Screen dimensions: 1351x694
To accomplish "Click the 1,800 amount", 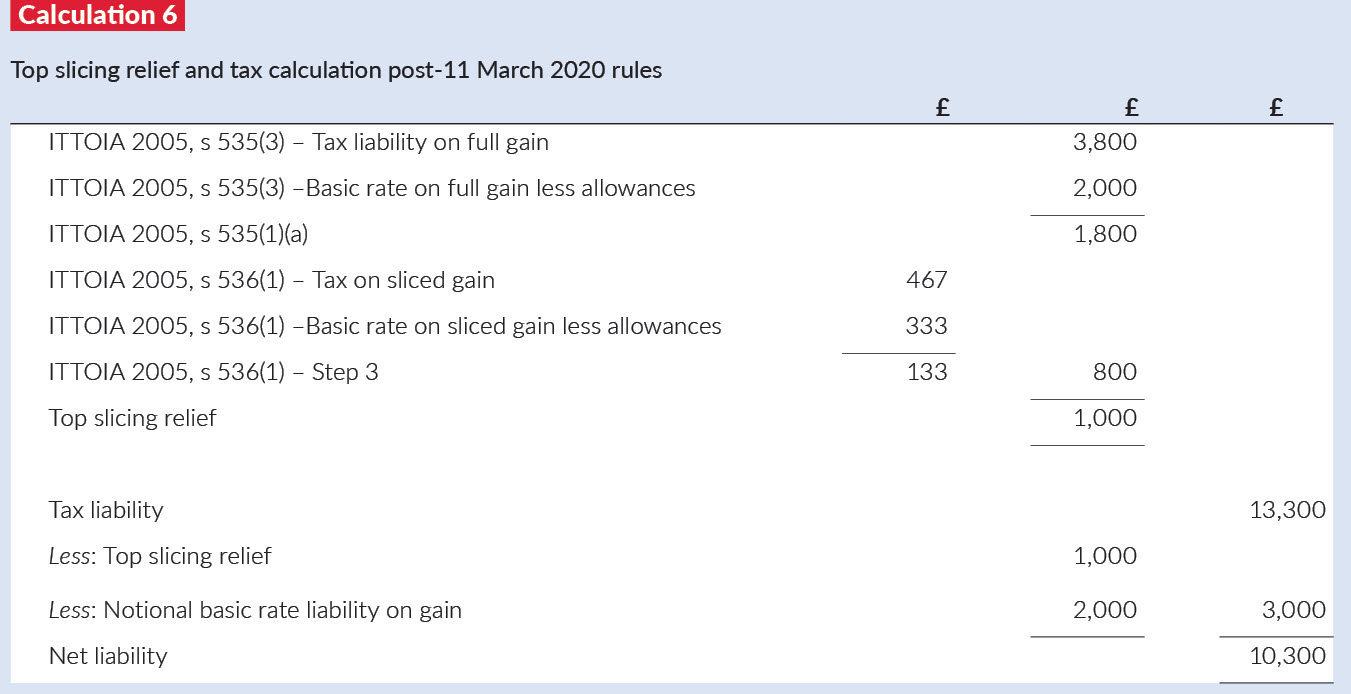I will tap(1104, 234).
